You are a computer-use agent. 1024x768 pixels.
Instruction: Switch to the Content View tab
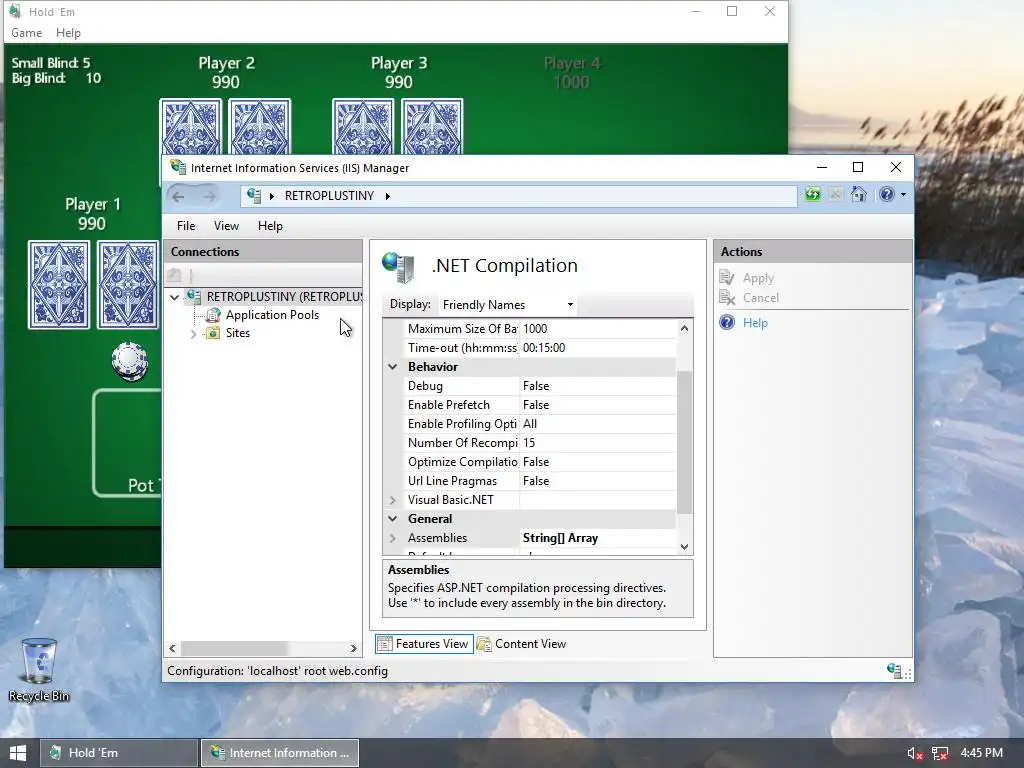click(521, 644)
